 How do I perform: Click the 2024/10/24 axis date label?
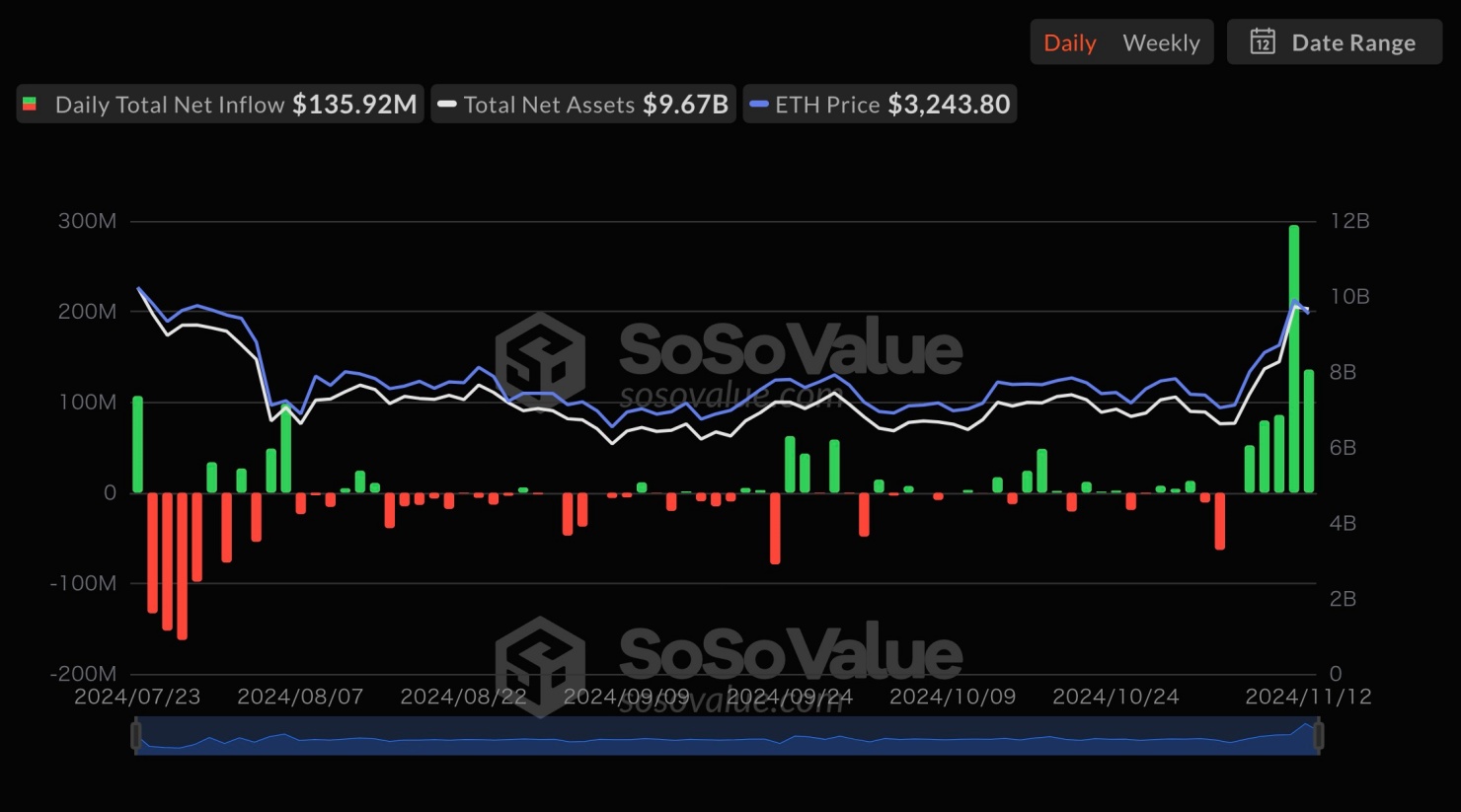[1115, 697]
